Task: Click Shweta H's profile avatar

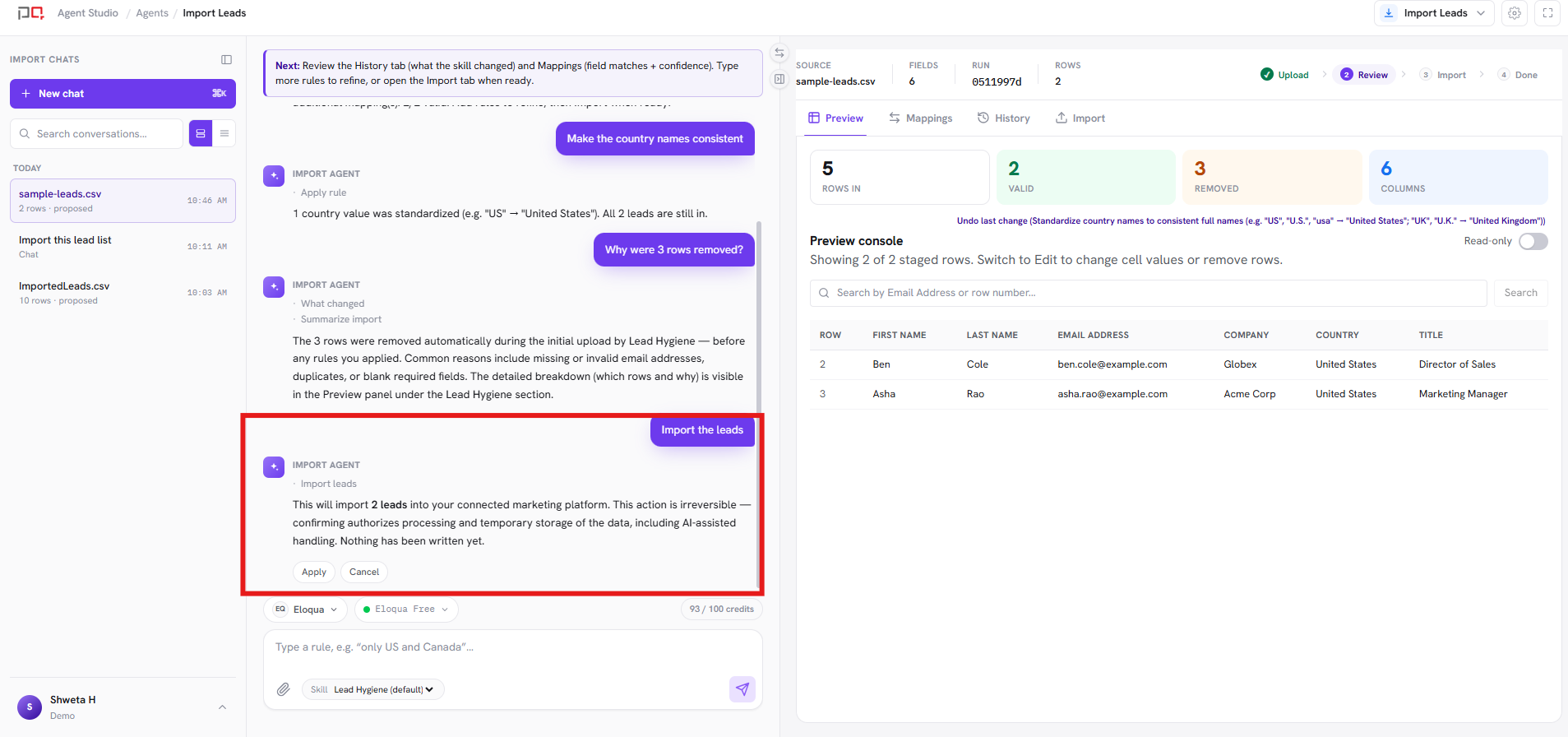Action: click(x=30, y=707)
